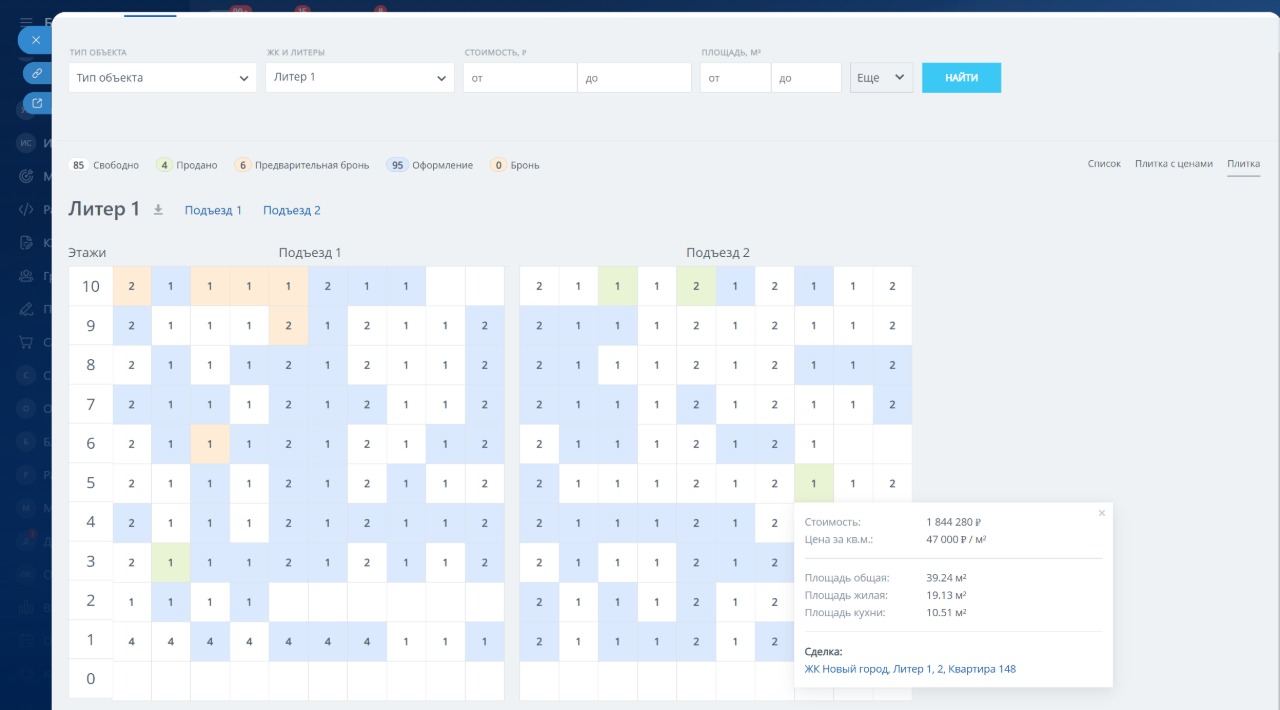Click floor 0 row label
Image resolution: width=1280 pixels, height=710 pixels.
(90, 679)
